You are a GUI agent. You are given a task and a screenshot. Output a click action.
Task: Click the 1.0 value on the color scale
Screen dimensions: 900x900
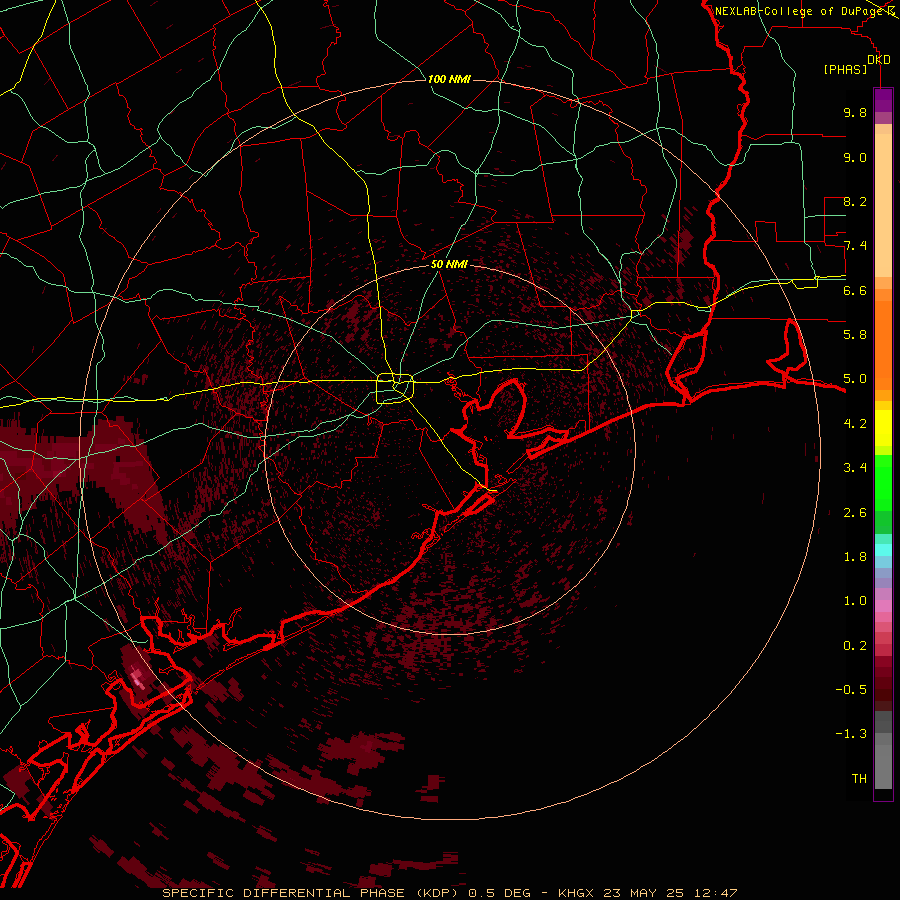[855, 601]
